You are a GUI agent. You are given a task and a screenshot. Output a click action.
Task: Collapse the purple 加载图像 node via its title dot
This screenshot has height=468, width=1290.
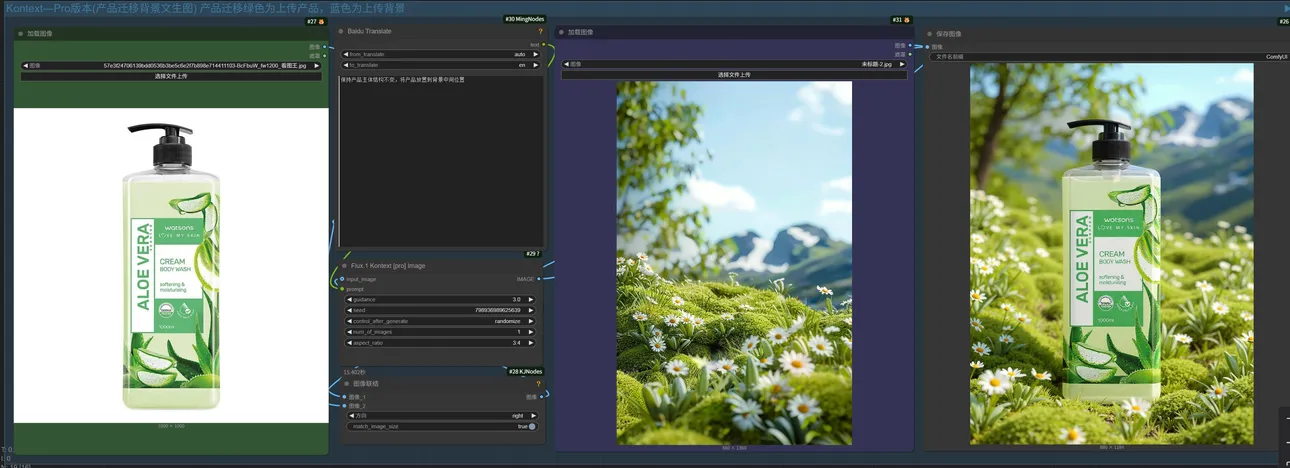click(x=561, y=32)
